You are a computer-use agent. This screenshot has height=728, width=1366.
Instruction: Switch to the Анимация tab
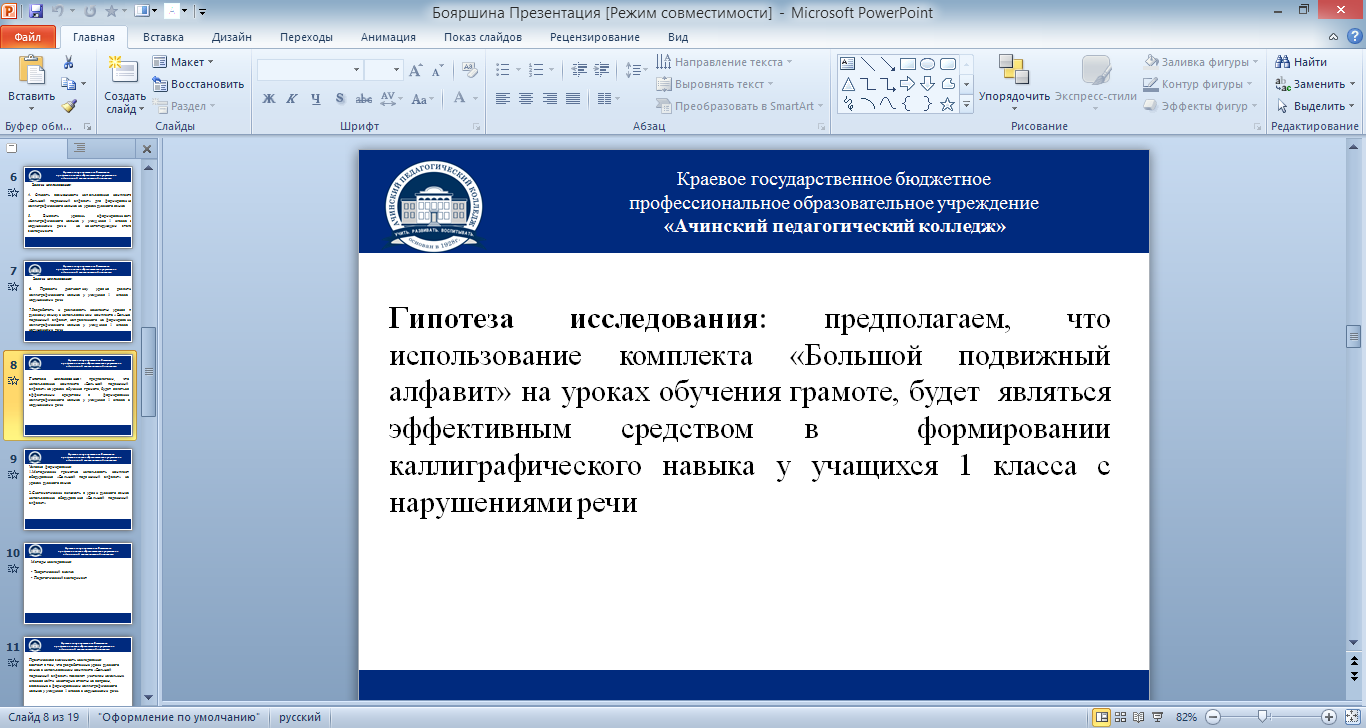(390, 37)
